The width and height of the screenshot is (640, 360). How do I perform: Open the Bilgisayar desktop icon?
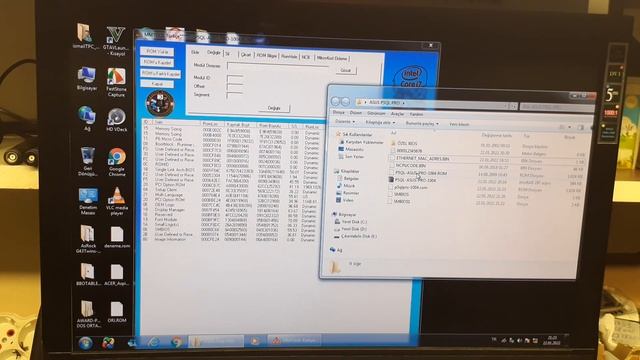click(x=87, y=79)
